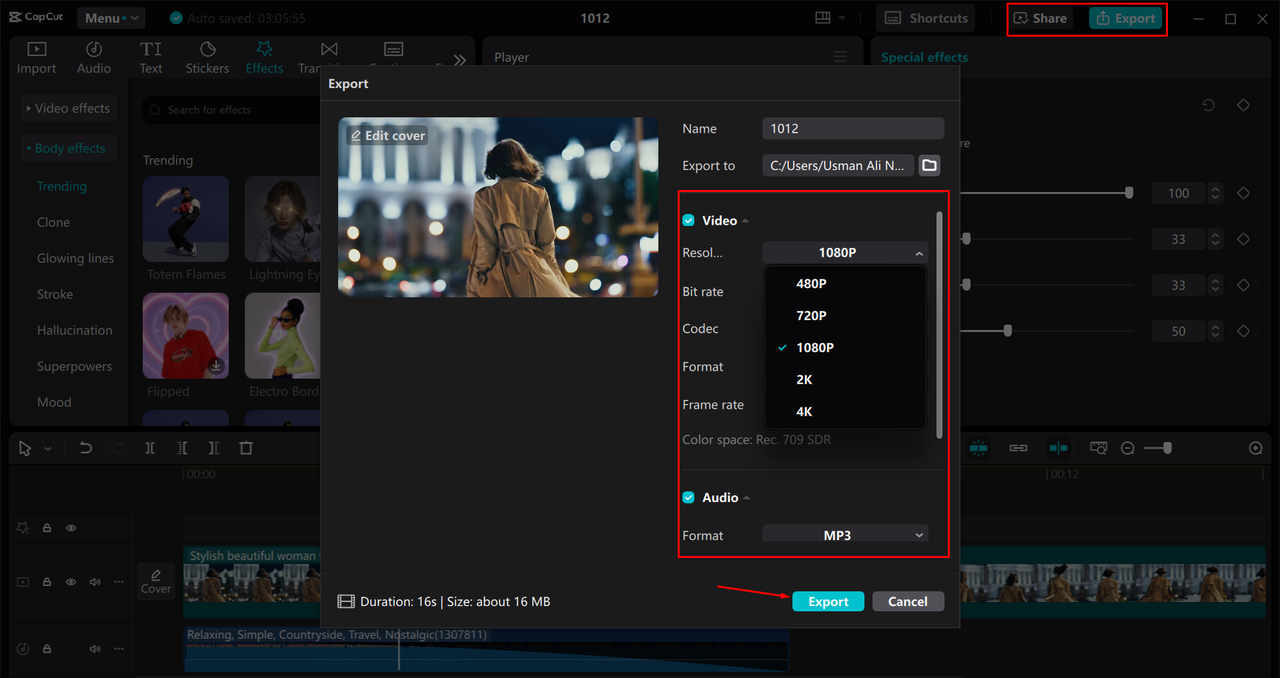Mute the audio track speaker icon

pos(95,649)
